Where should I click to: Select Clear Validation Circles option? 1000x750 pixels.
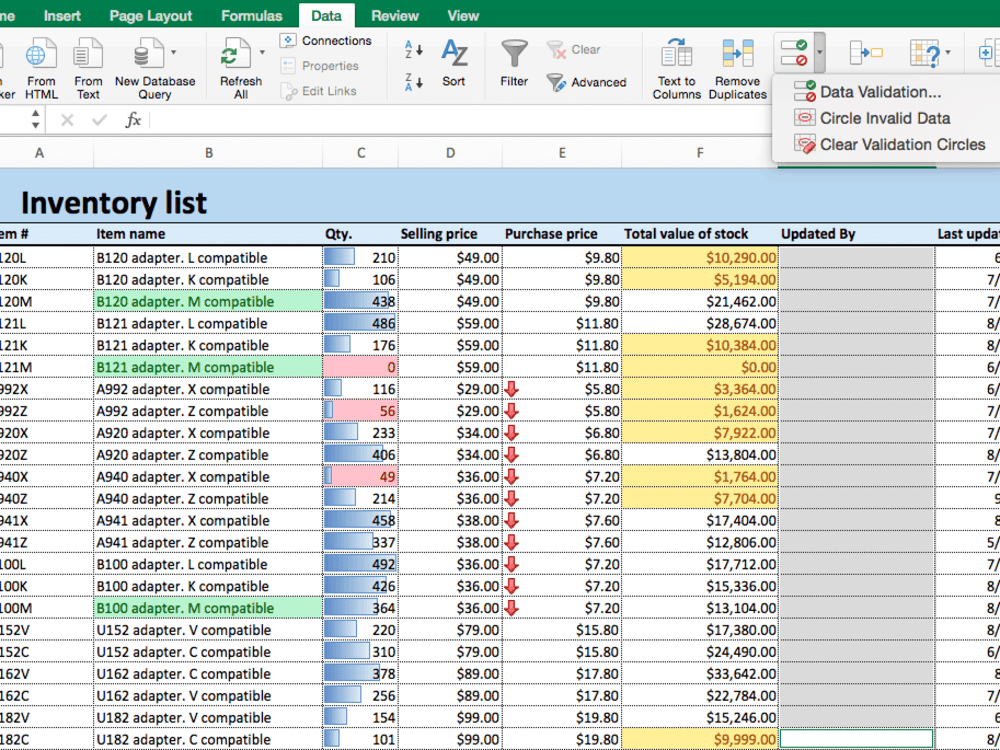pos(890,144)
